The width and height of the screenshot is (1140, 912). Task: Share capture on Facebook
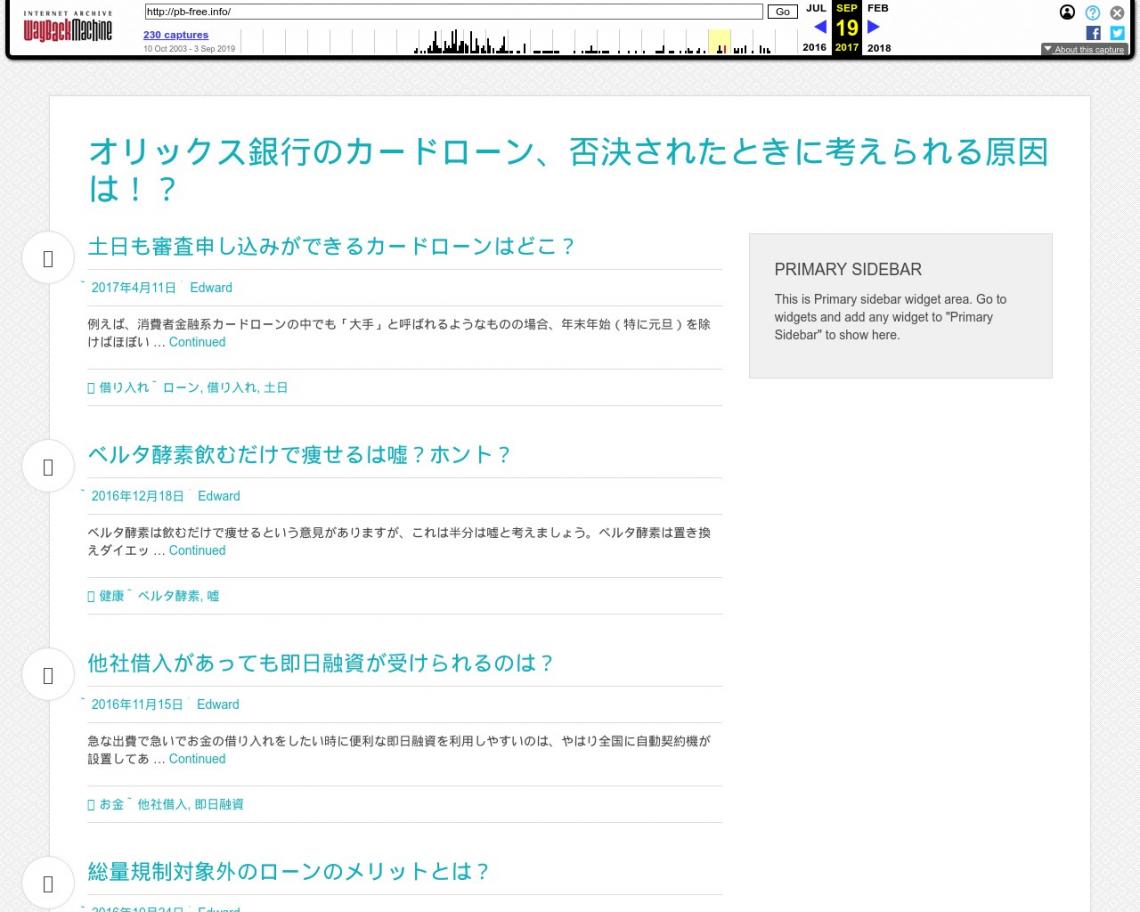1093,33
